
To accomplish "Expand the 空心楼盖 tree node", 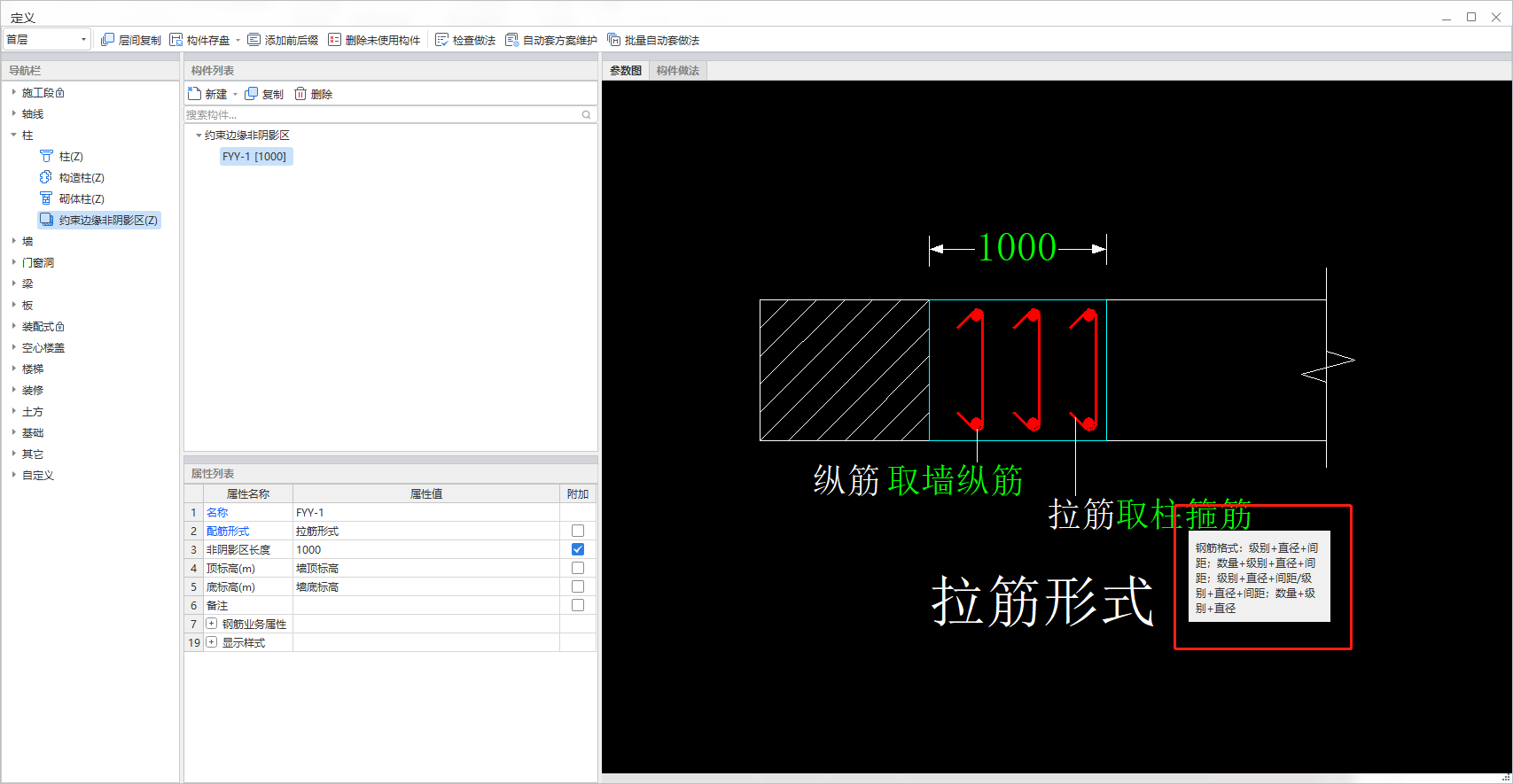I will point(13,347).
